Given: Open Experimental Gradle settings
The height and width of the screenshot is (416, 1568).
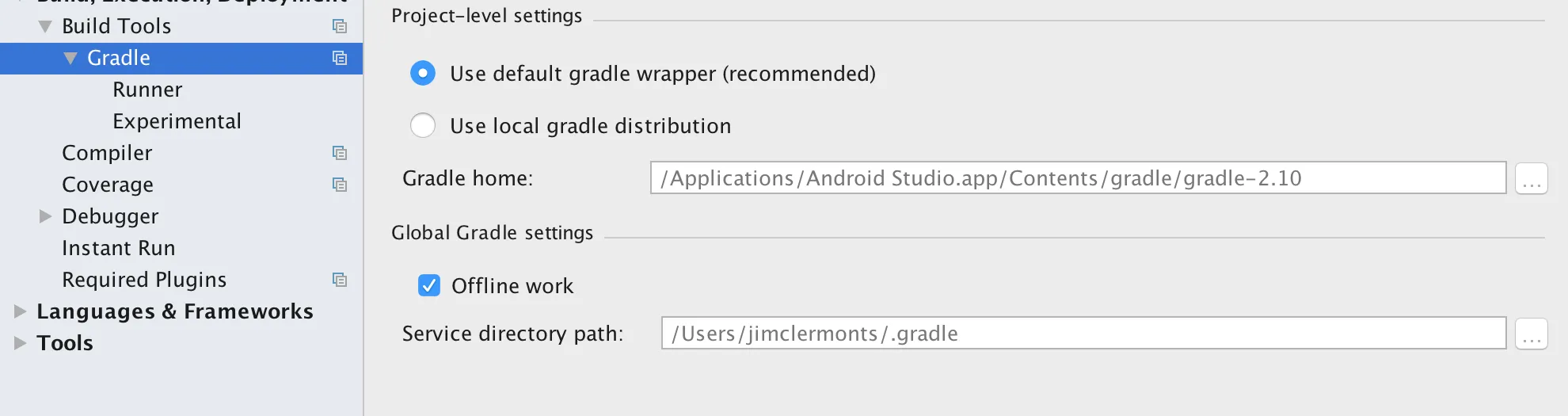Looking at the screenshot, I should click(x=177, y=121).
